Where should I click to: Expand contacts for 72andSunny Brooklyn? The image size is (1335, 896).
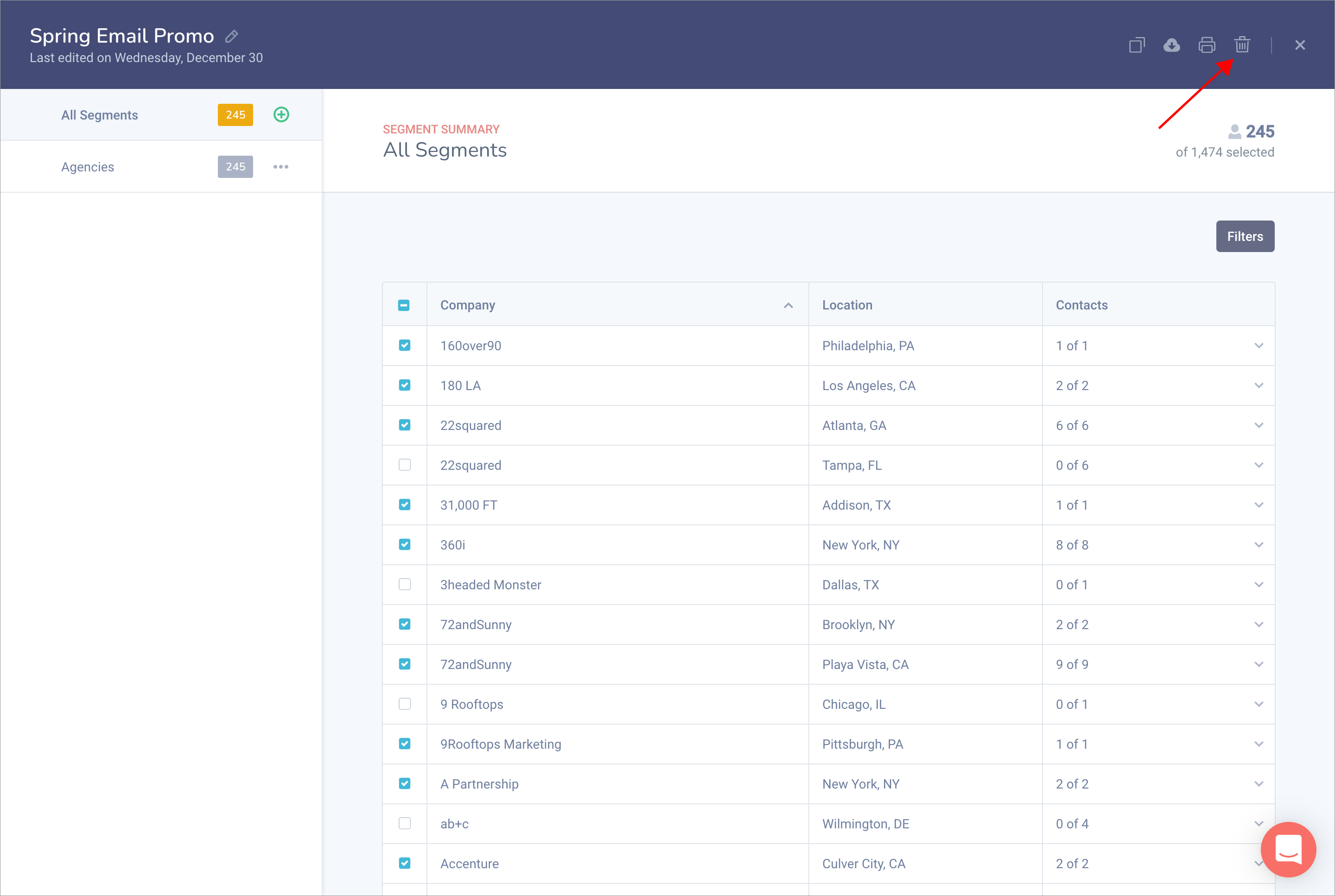tap(1259, 625)
